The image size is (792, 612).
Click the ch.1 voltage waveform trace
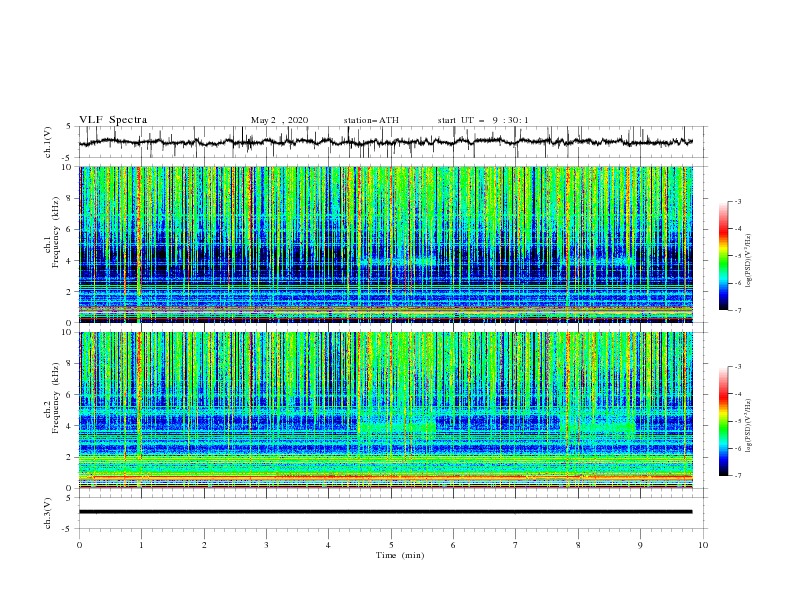pos(386,142)
